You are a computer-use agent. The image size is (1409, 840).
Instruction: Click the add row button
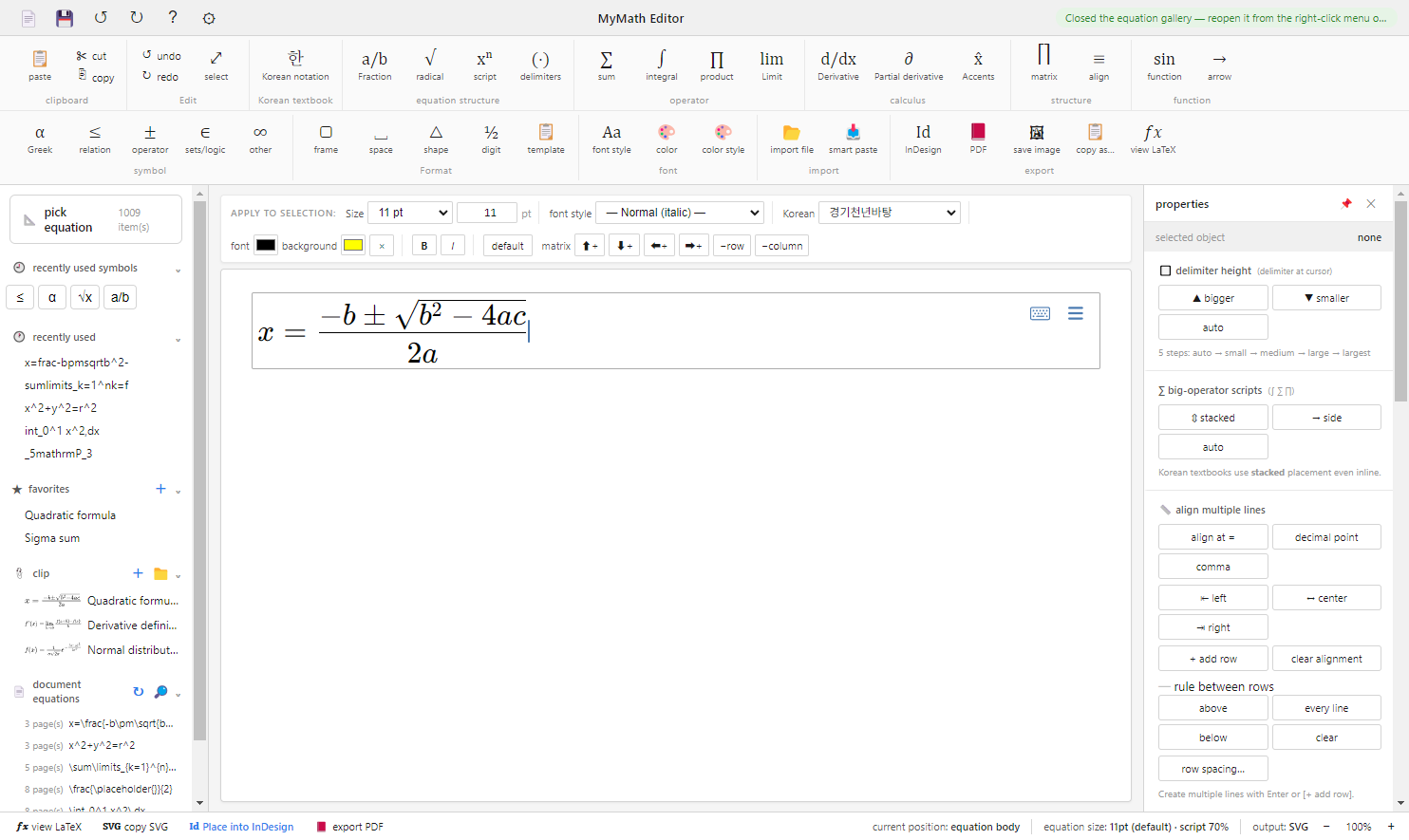1213,659
